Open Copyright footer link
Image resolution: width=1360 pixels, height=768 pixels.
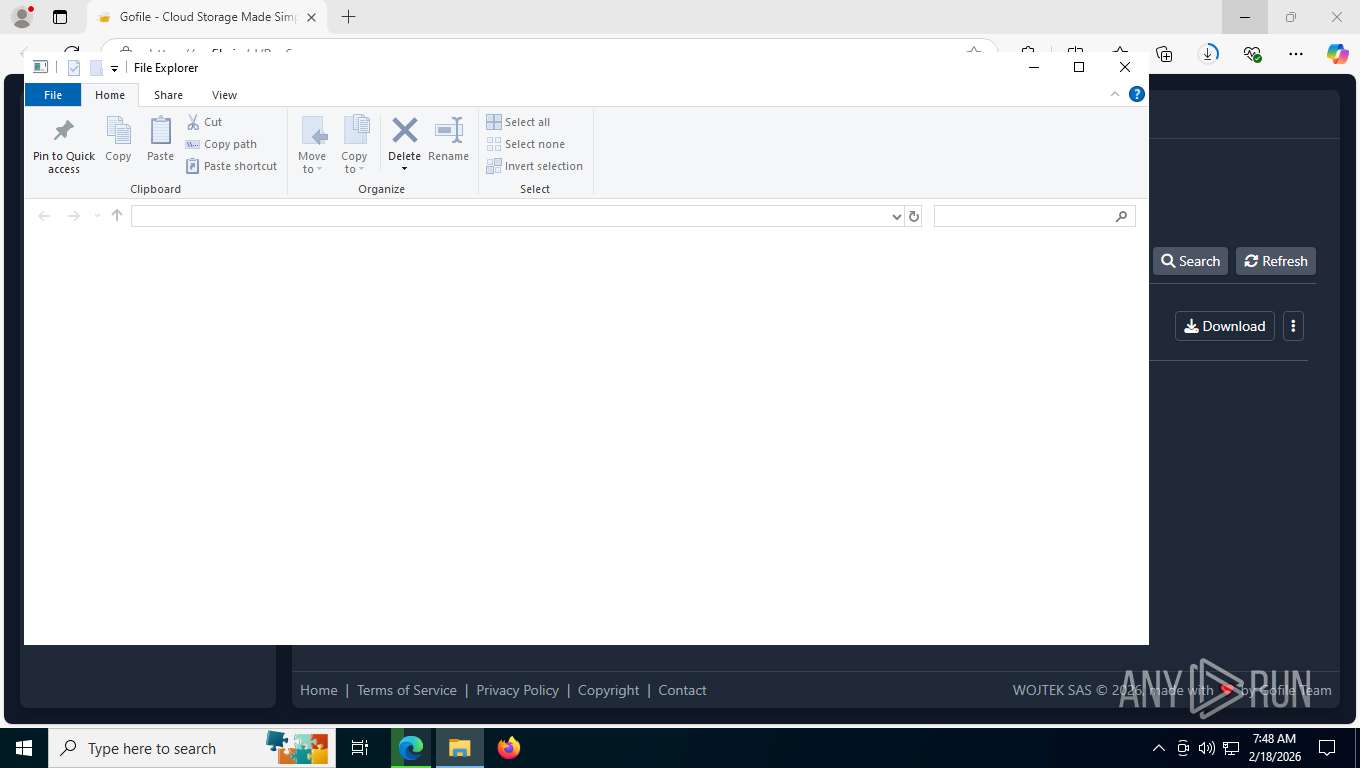[608, 690]
